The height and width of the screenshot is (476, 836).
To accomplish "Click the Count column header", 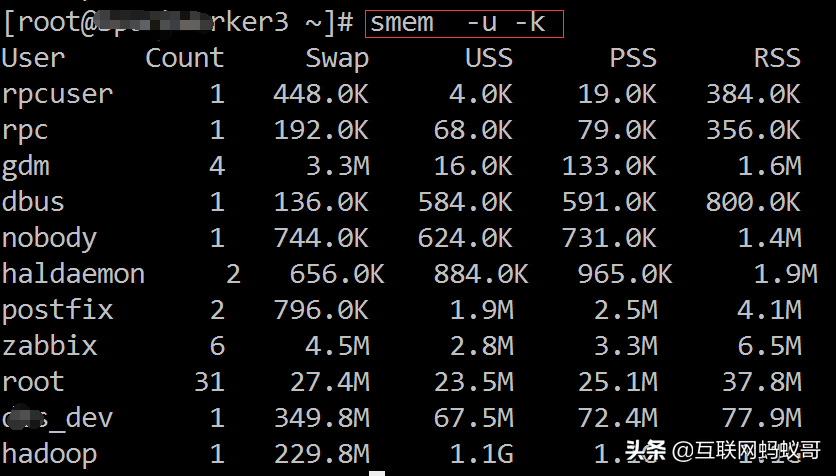I will [185, 58].
